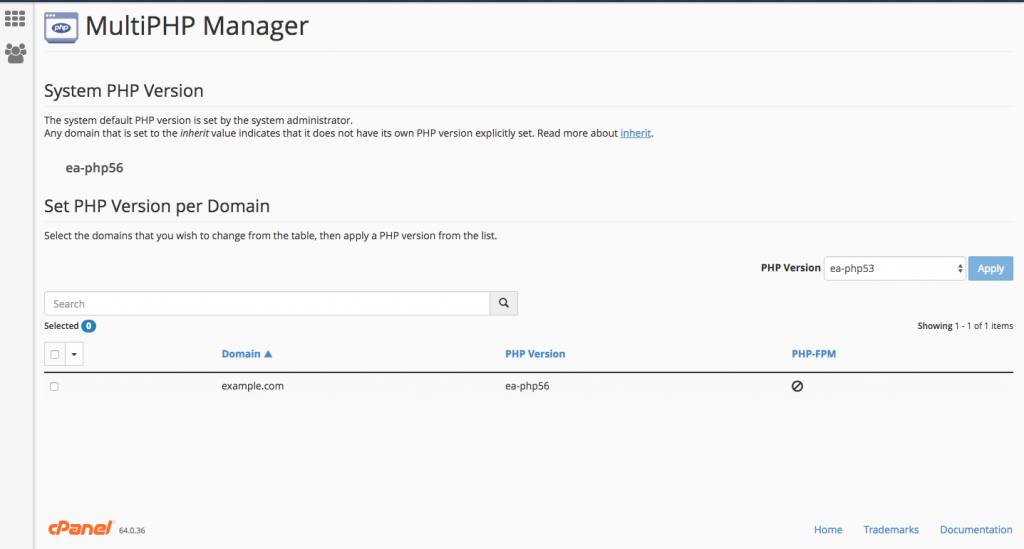Sort table by Domain column header
This screenshot has height=549, width=1024.
click(x=241, y=354)
